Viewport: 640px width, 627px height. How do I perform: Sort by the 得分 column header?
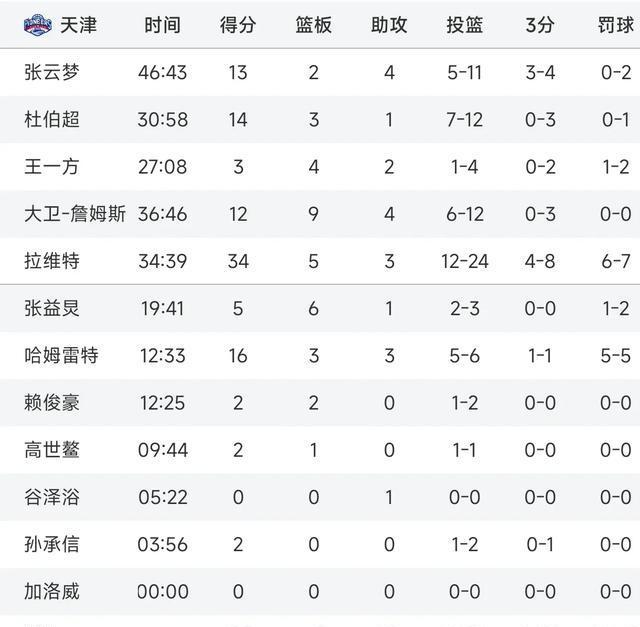[x=238, y=25]
